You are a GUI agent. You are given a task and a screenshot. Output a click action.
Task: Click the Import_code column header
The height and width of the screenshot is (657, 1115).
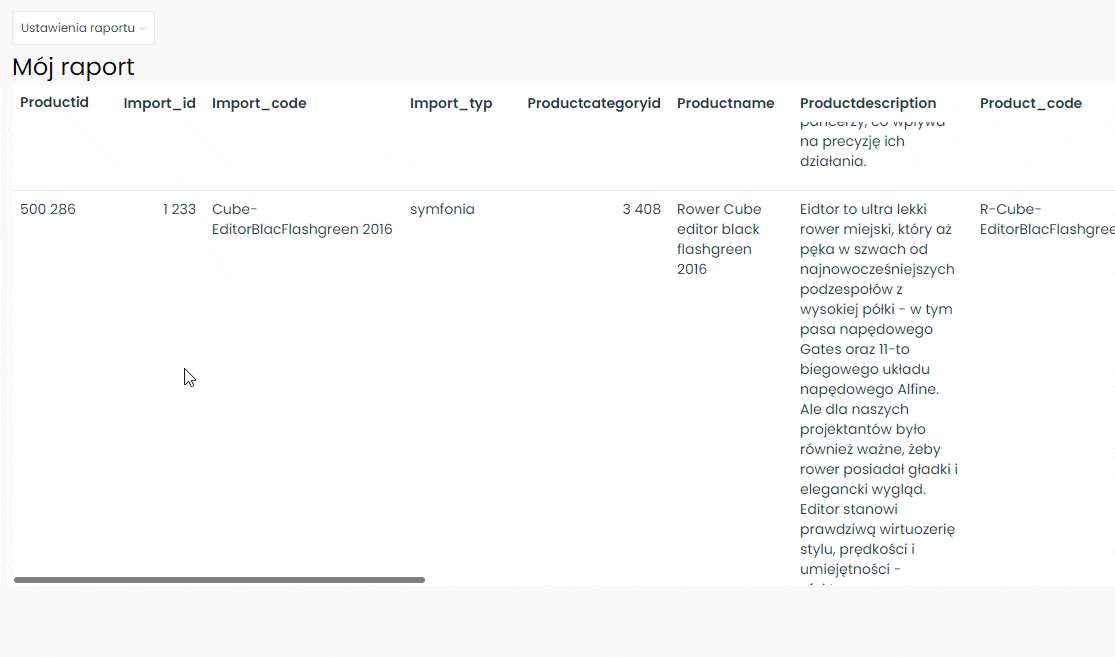point(259,103)
